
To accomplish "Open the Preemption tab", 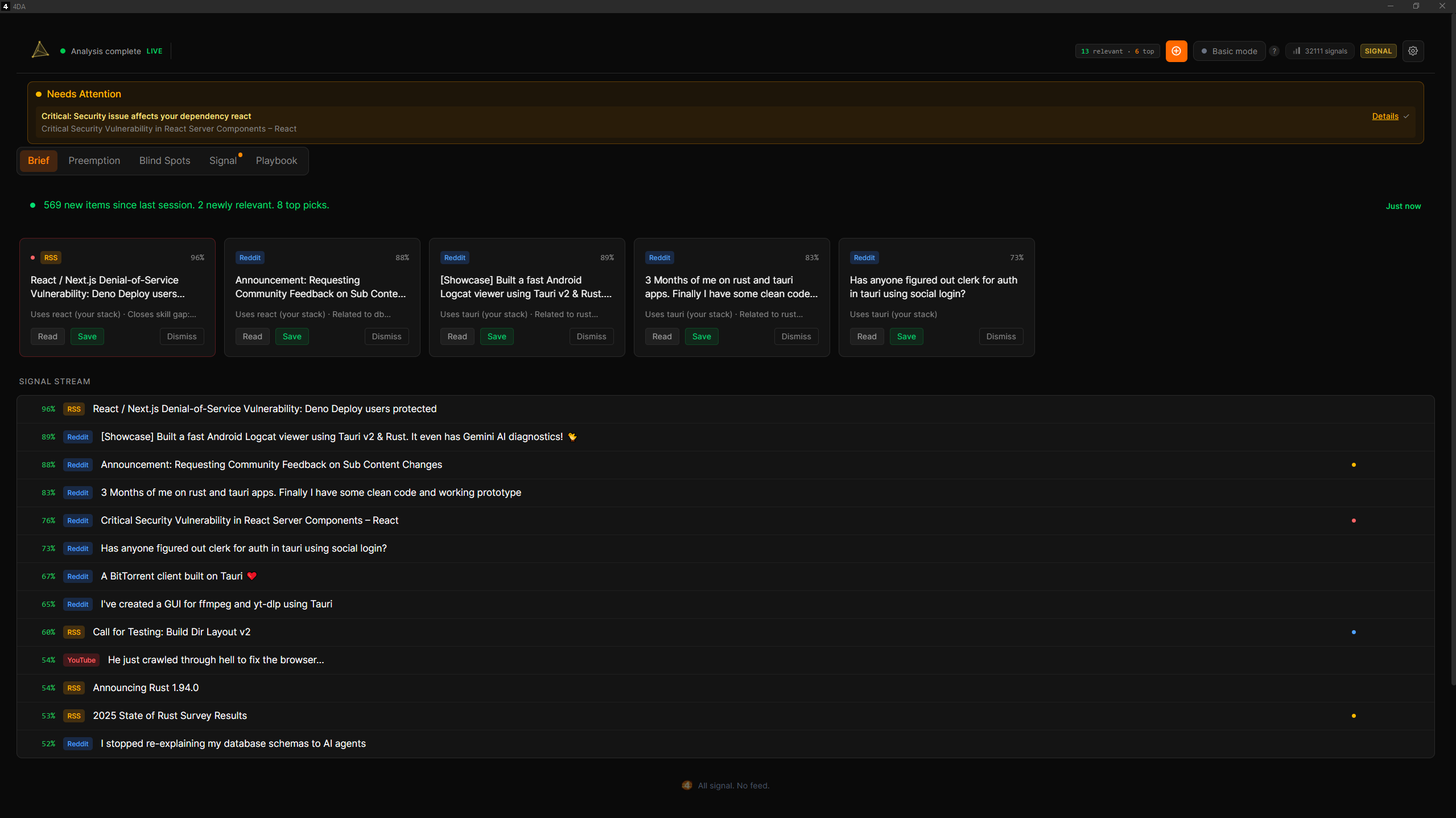I will (94, 161).
